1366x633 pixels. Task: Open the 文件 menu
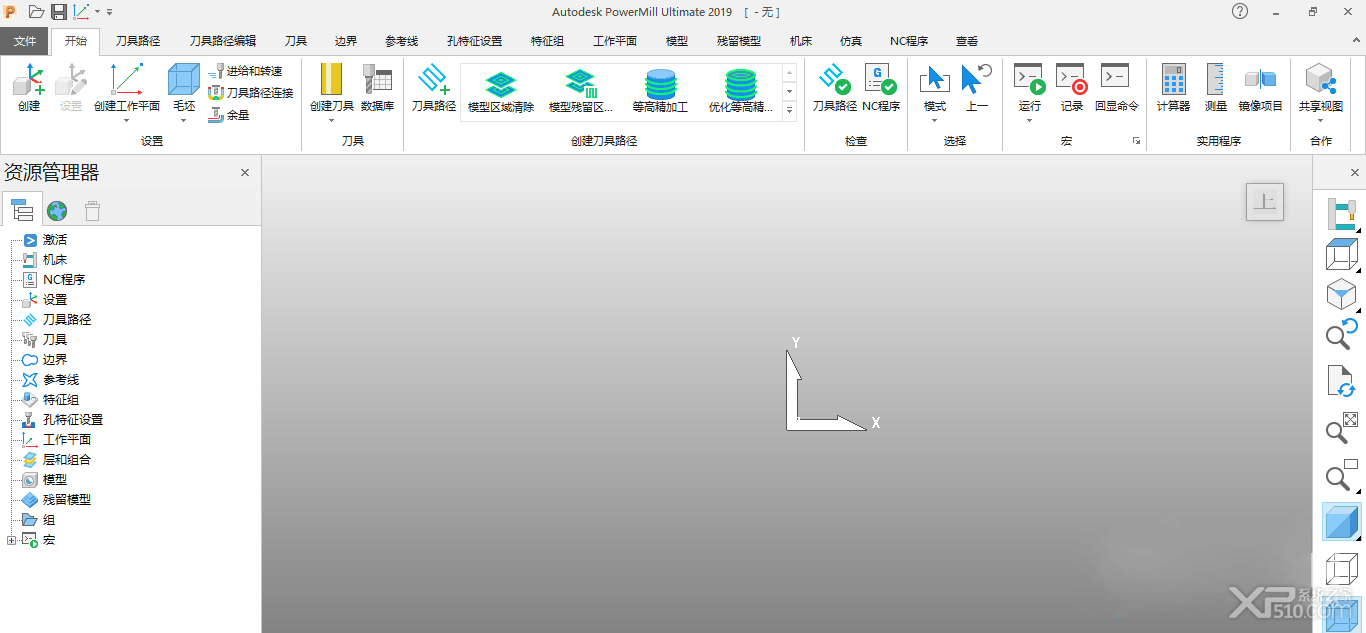click(x=25, y=41)
